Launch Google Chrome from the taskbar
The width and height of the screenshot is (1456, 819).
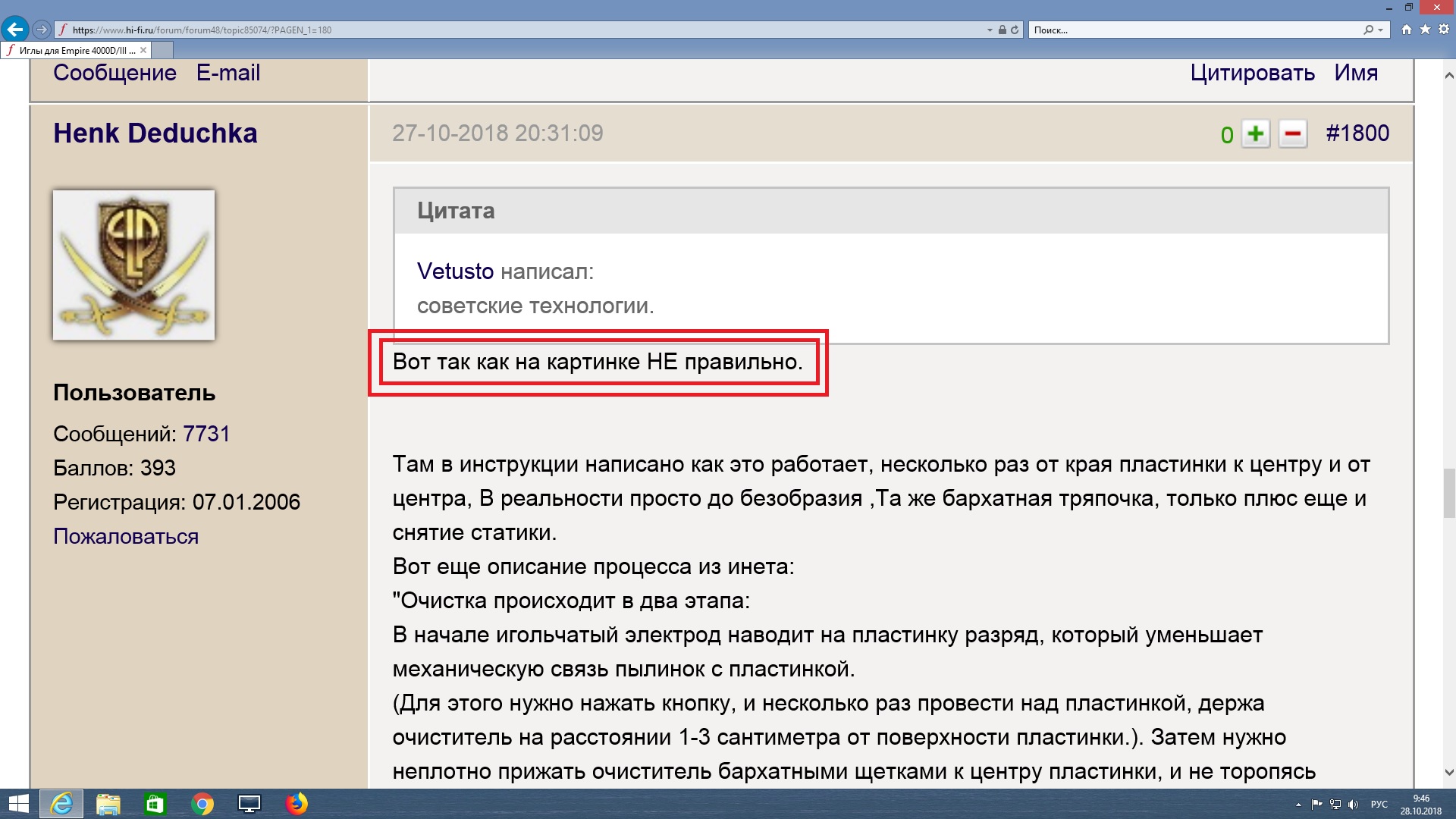202,804
